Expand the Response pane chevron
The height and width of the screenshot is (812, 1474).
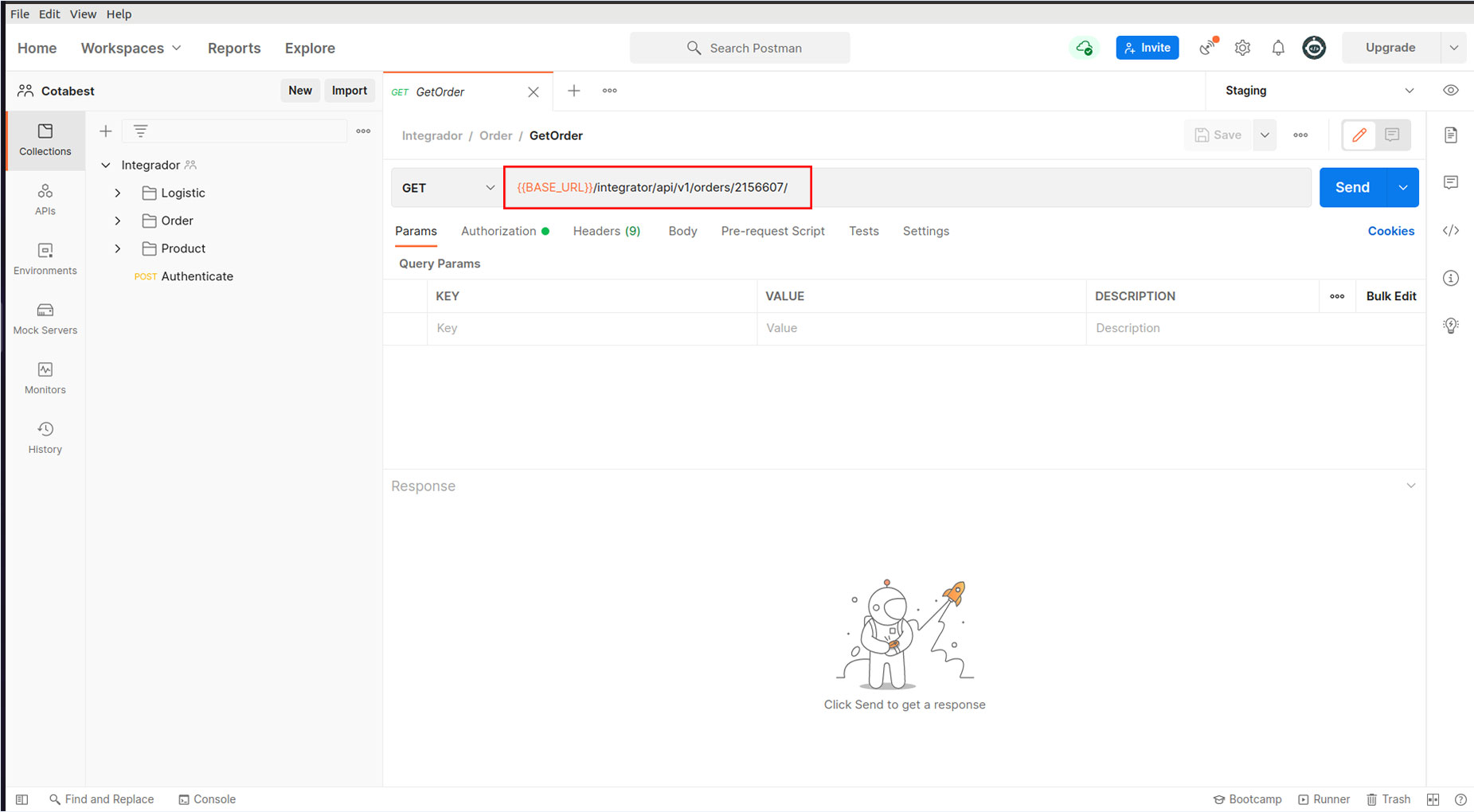click(1411, 486)
